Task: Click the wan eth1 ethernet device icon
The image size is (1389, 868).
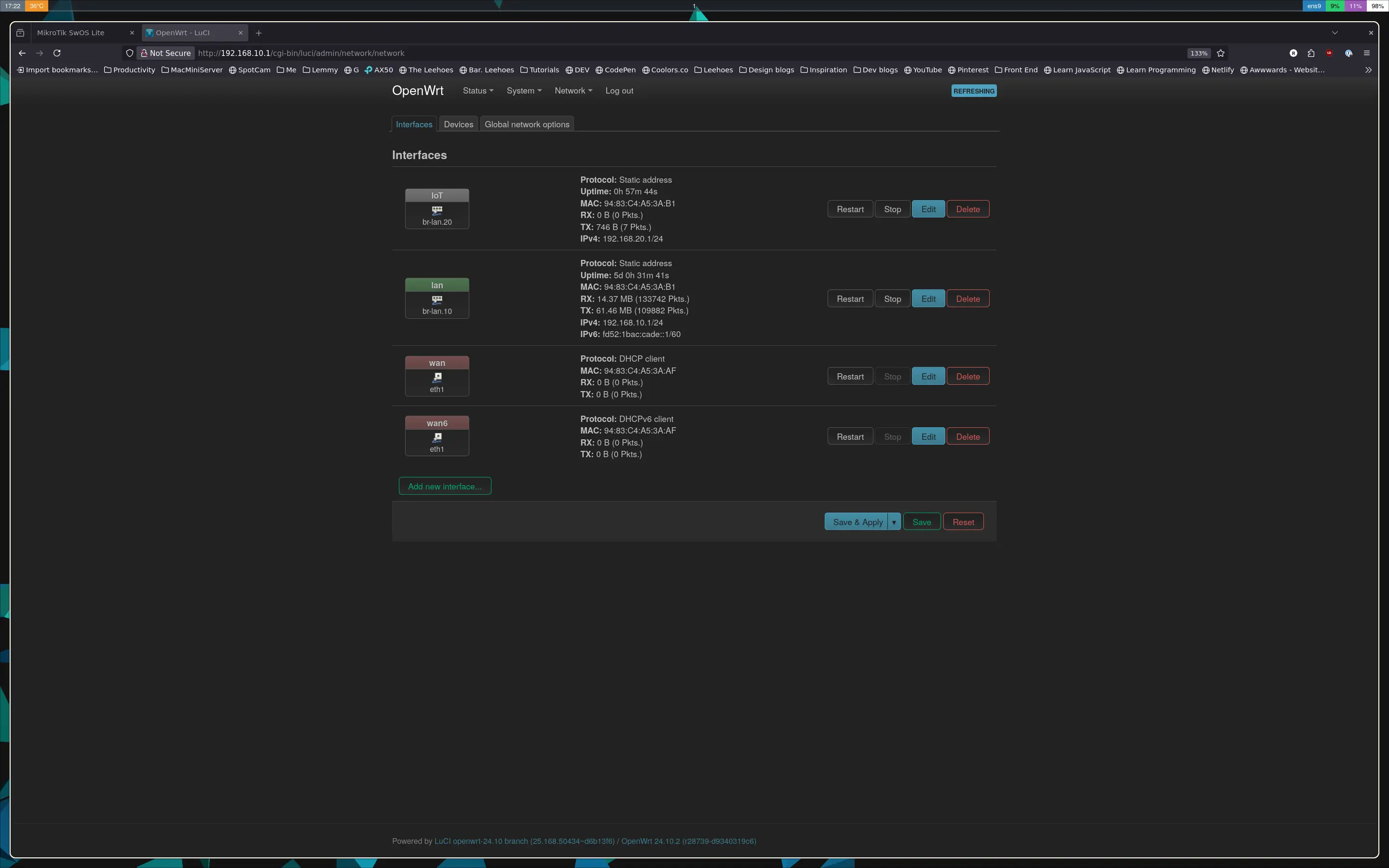Action: tap(437, 377)
